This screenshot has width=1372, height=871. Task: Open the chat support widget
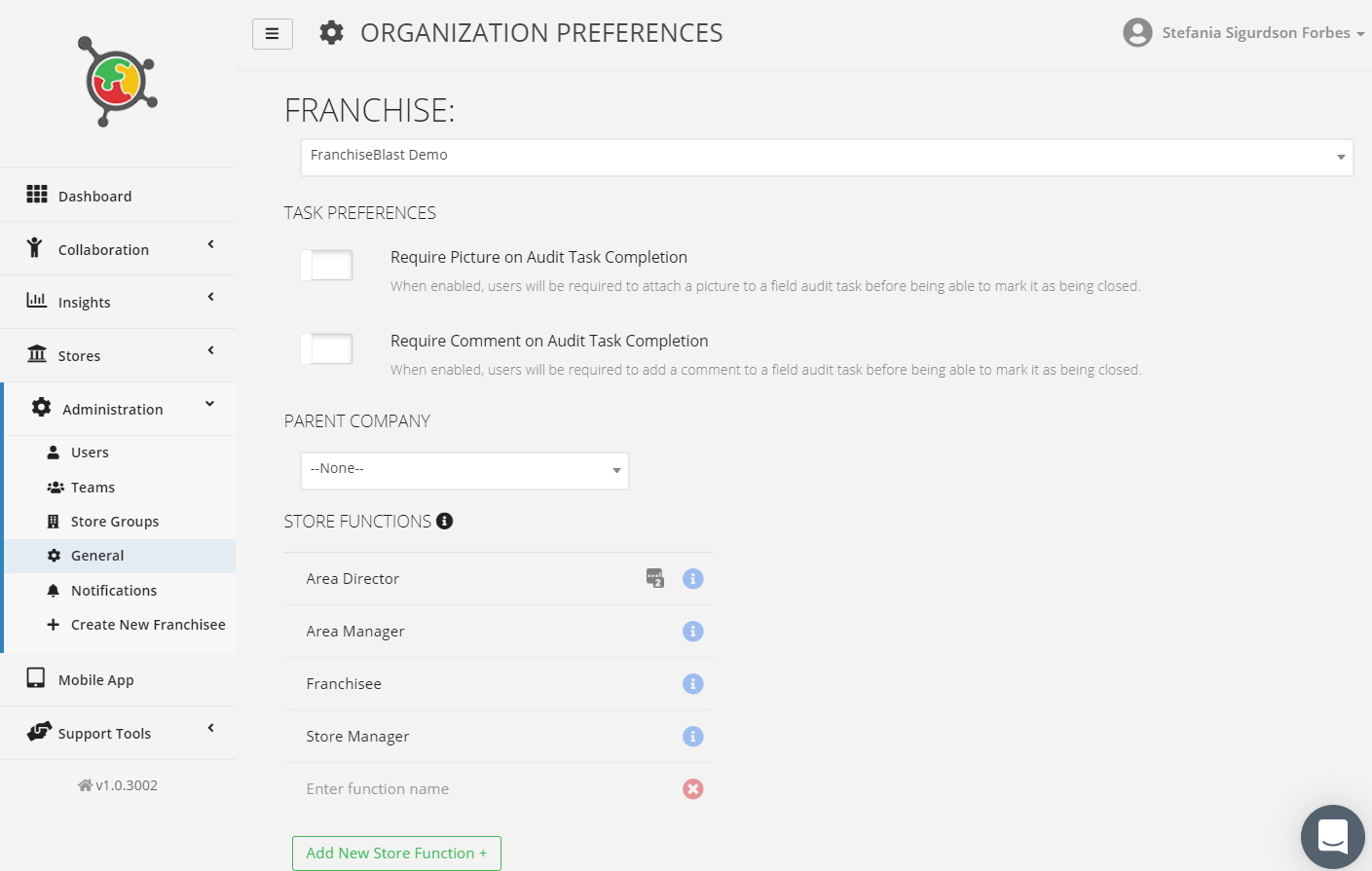pos(1333,837)
